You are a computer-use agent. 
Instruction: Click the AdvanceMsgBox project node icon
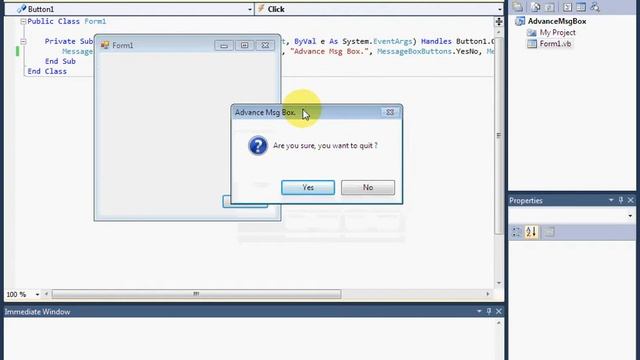pyautogui.click(x=520, y=21)
